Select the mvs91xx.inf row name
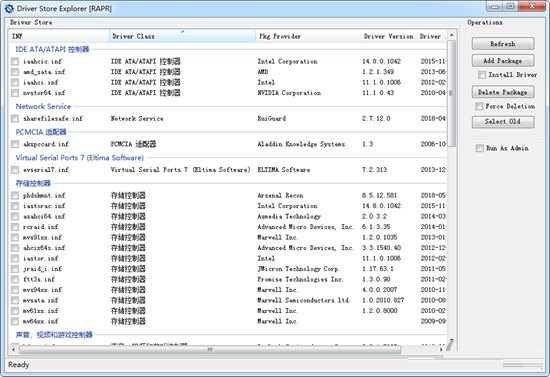 [x=42, y=237]
